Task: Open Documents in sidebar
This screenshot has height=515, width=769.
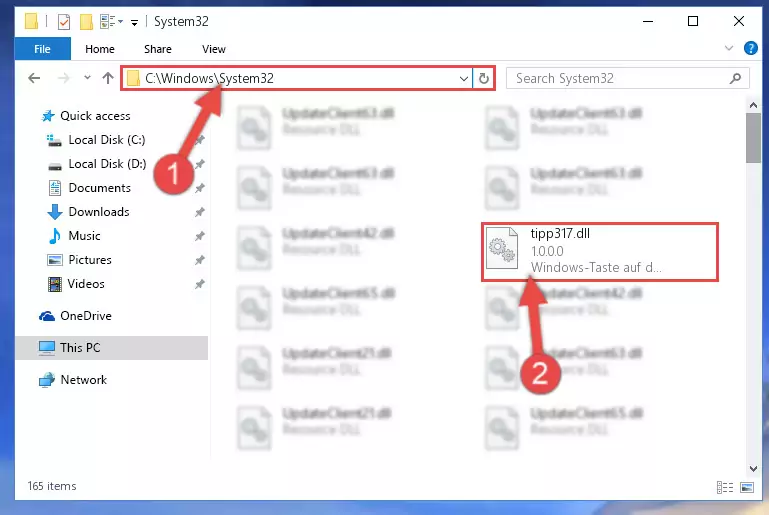Action: 100,188
